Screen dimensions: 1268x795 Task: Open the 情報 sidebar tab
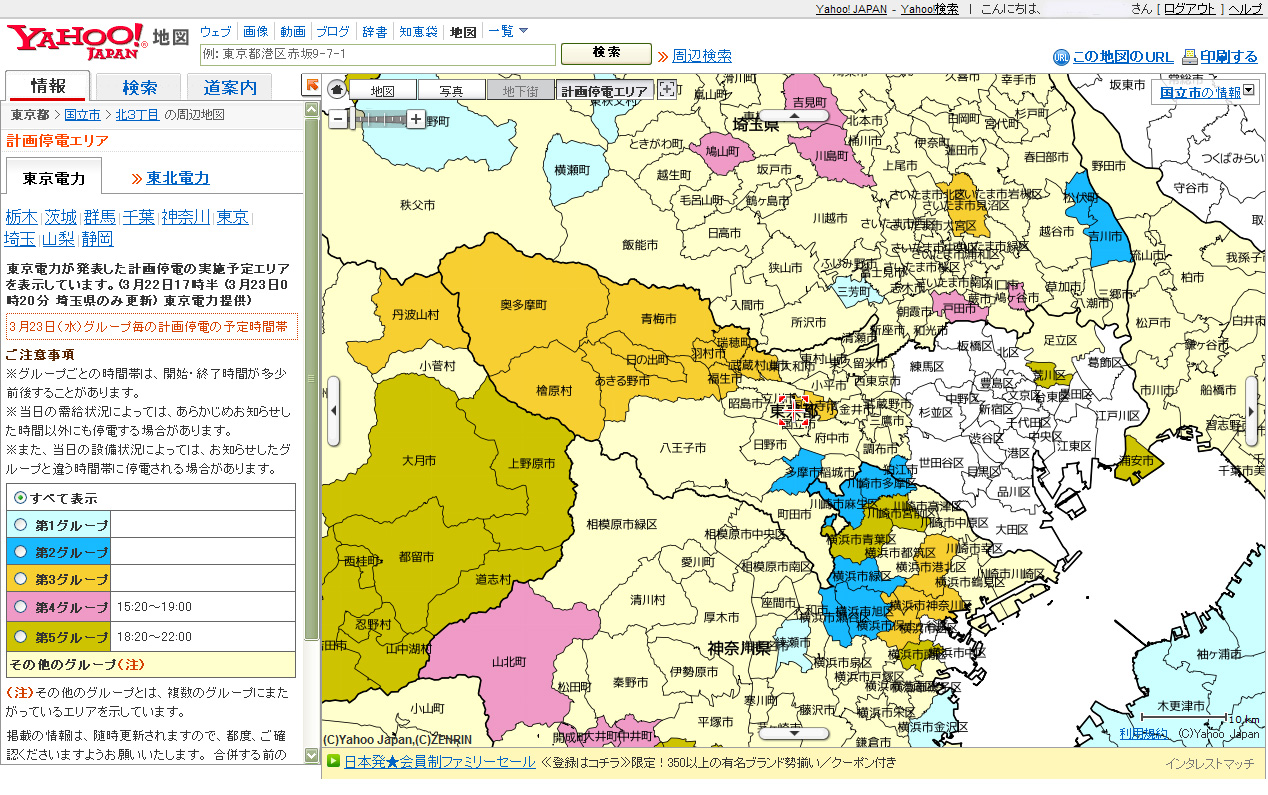(x=48, y=86)
